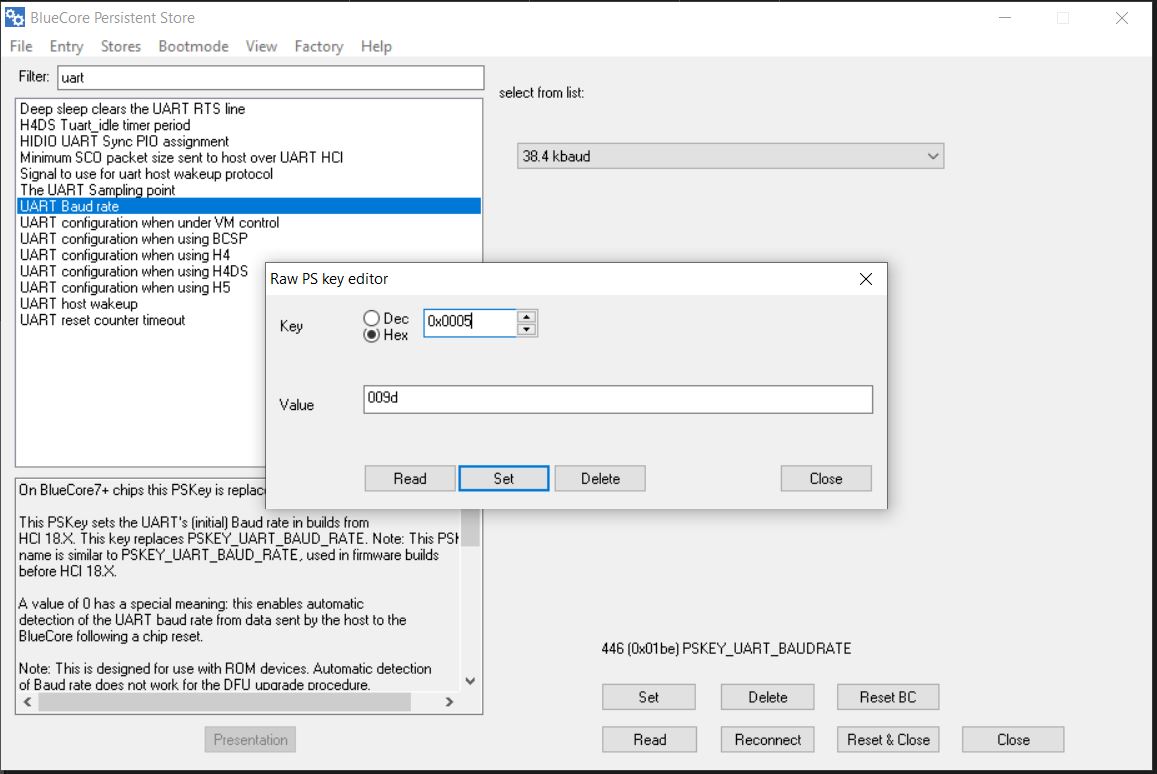This screenshot has width=1157, height=774.
Task: Click the Reconnect button
Action: click(767, 739)
